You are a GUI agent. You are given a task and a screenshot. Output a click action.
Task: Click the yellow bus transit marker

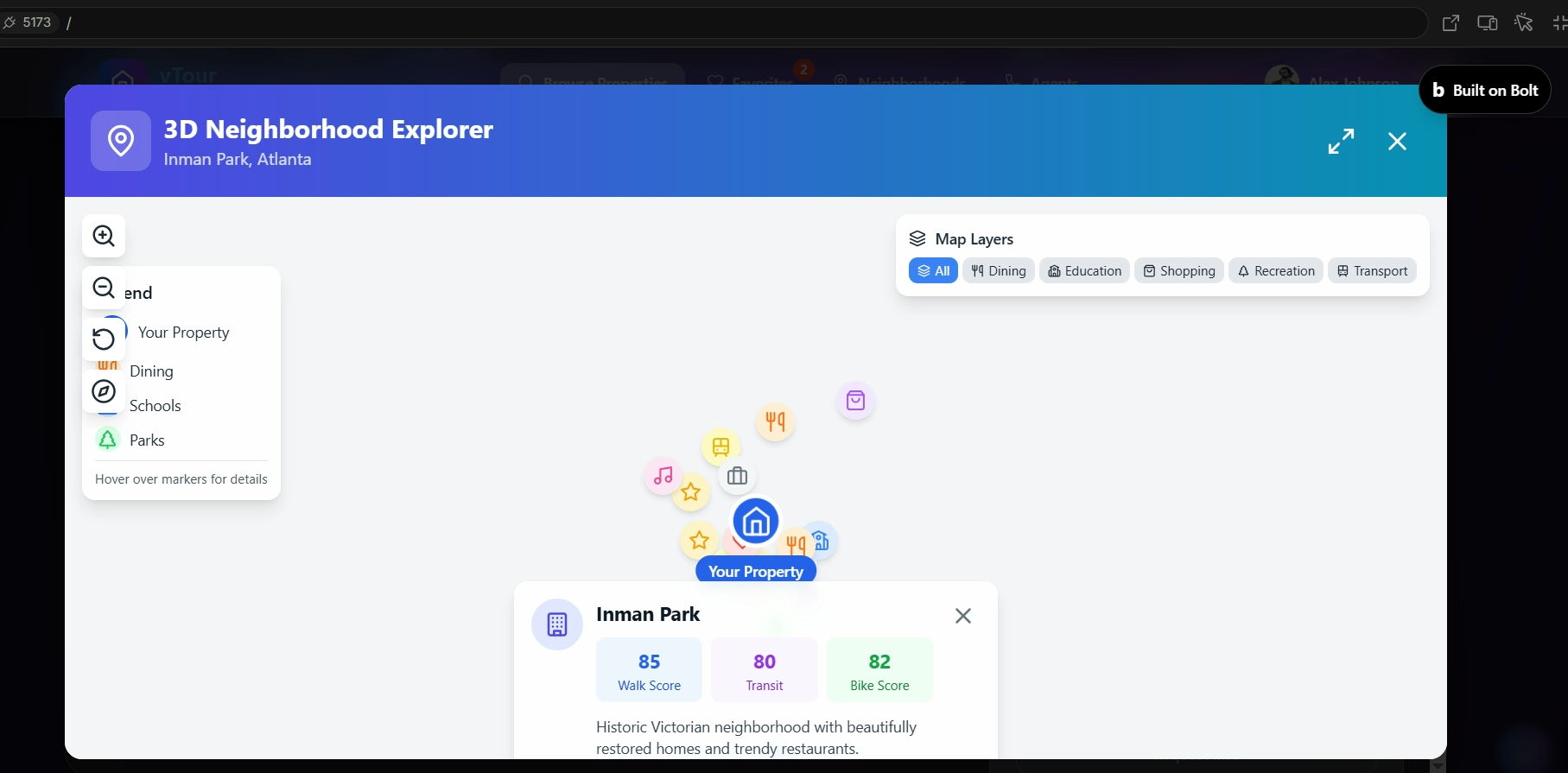[721, 447]
